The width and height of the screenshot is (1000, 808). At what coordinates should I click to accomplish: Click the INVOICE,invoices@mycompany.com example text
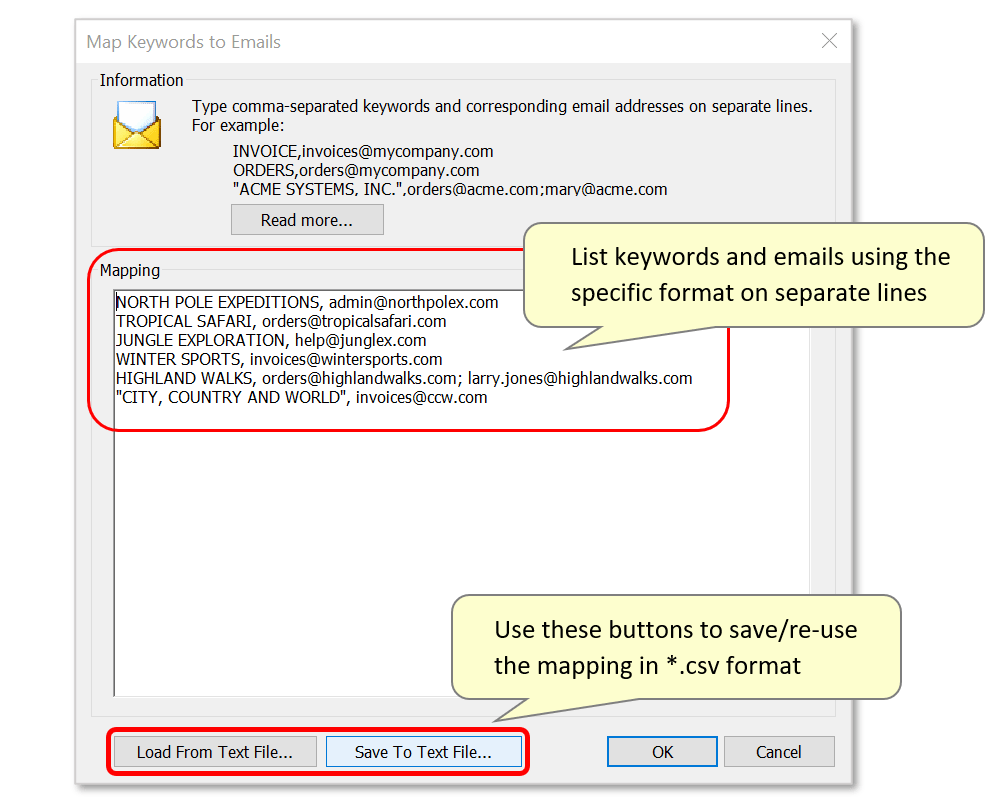point(363,152)
